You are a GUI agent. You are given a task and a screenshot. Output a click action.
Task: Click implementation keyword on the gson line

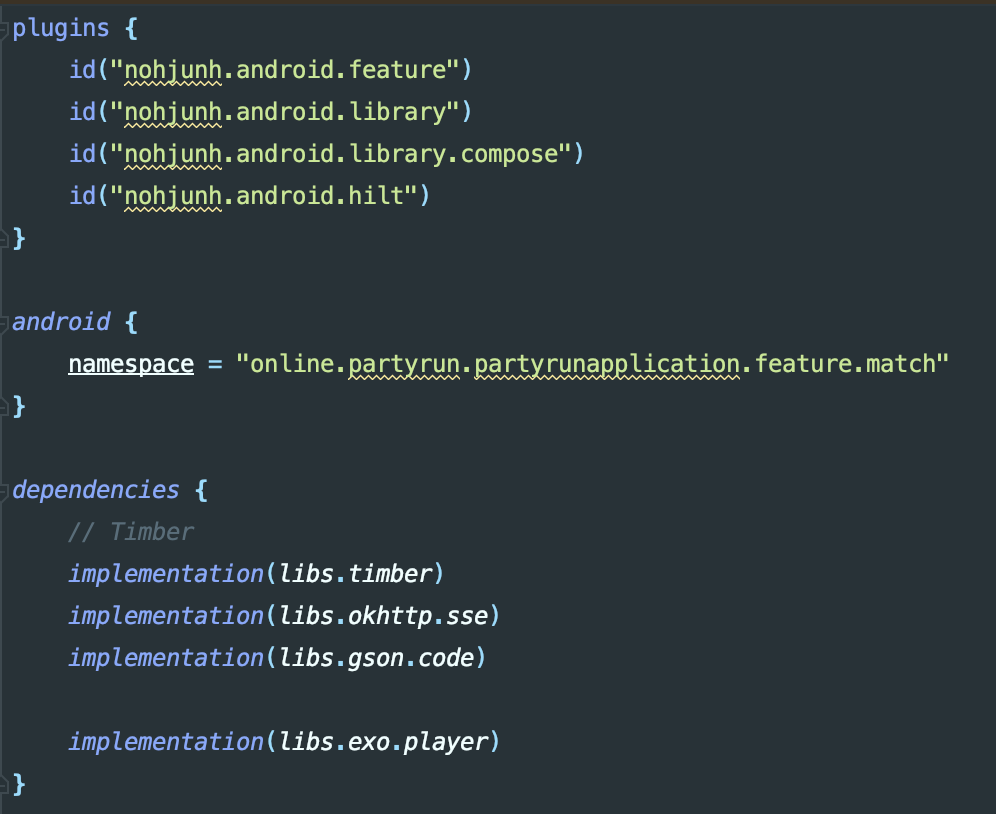pyautogui.click(x=166, y=658)
